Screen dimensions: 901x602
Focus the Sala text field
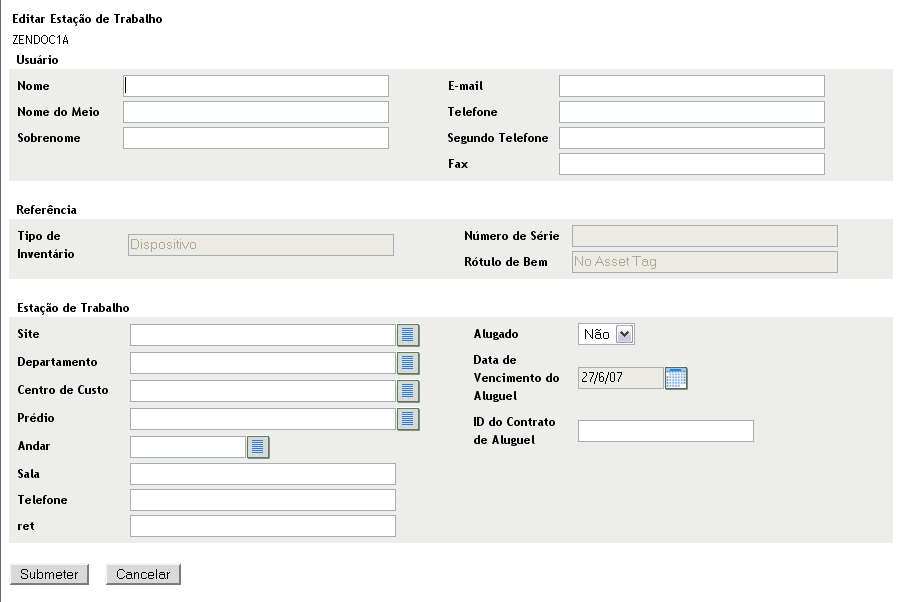coord(262,474)
